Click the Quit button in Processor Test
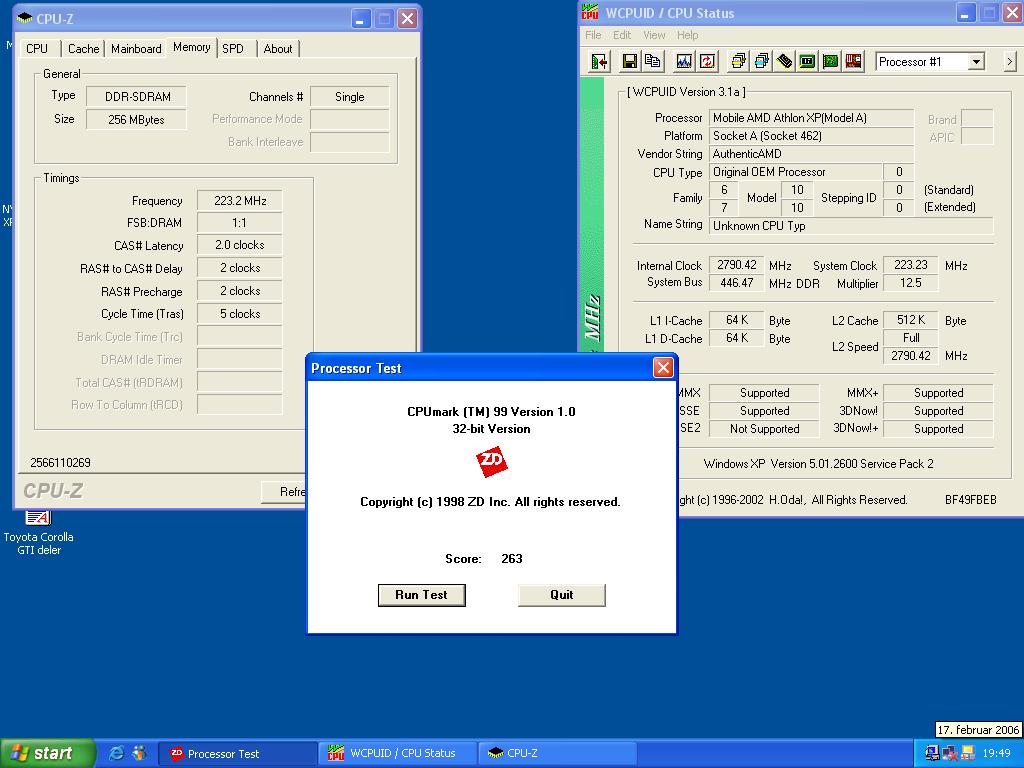Image resolution: width=1024 pixels, height=768 pixels. coord(562,595)
